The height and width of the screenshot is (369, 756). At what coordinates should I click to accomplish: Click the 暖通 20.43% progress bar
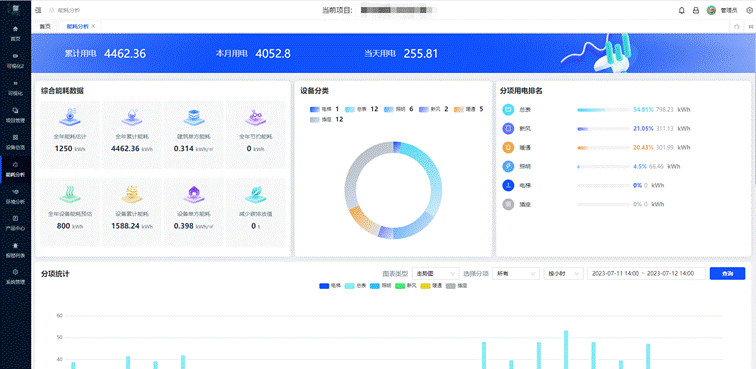[603, 148]
